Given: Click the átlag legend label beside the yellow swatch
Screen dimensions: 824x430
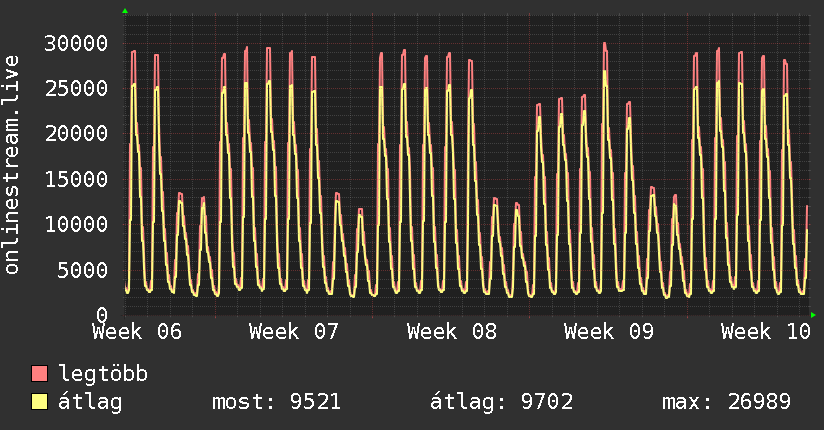Looking at the screenshot, I should coord(90,402).
